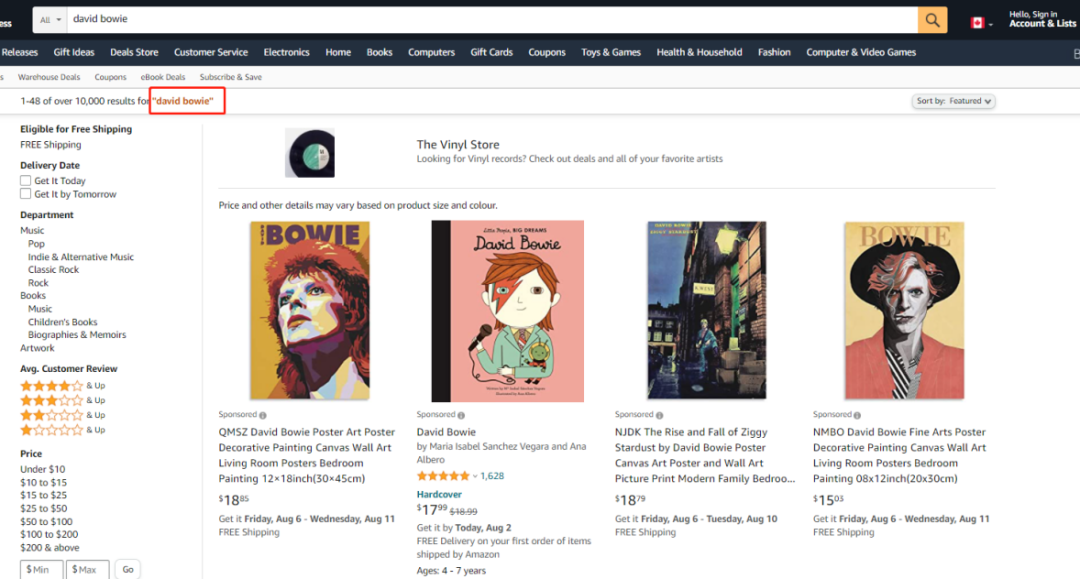Screen dimensions: 1080x579
Task: Open Computers in navigation bar
Action: pos(431,52)
